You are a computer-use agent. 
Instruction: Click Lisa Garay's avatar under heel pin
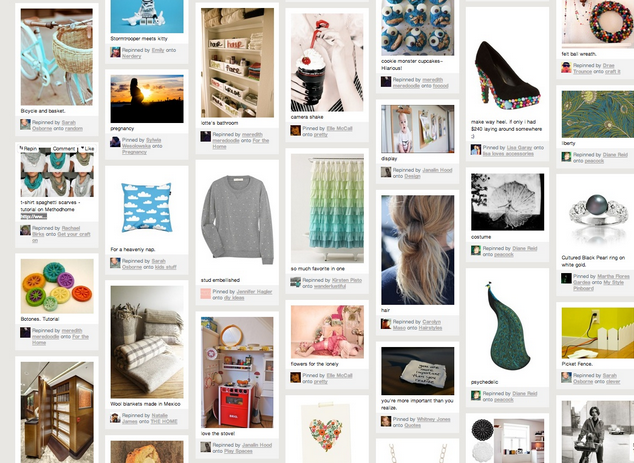point(476,150)
